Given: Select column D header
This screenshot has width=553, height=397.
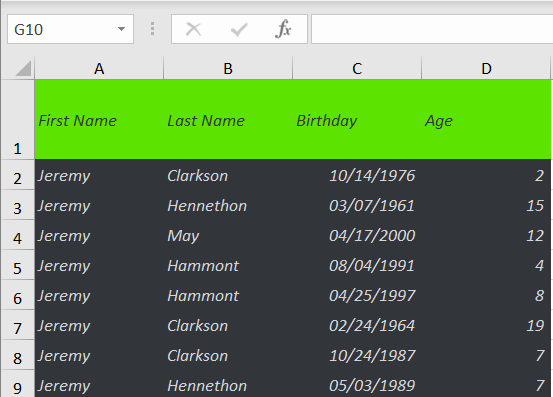Looking at the screenshot, I should pos(486,68).
